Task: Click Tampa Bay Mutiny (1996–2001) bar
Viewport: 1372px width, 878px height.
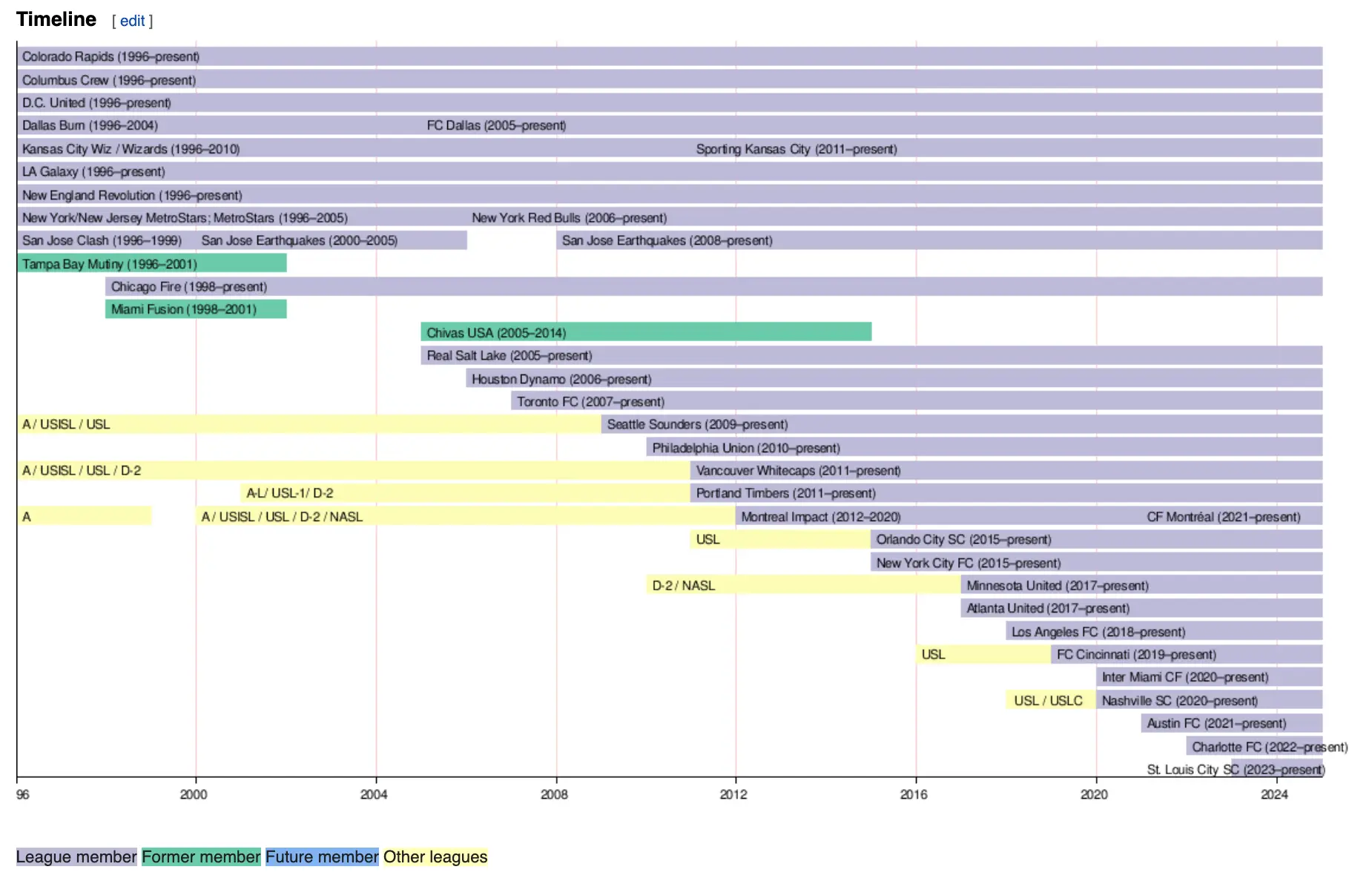Action: tap(151, 263)
